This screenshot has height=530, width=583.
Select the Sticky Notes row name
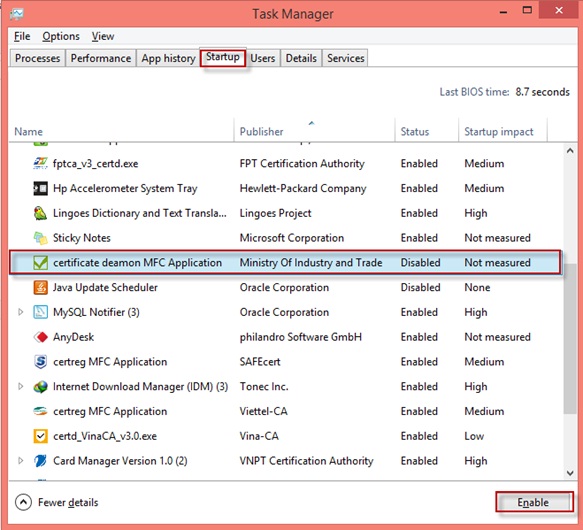click(x=82, y=238)
